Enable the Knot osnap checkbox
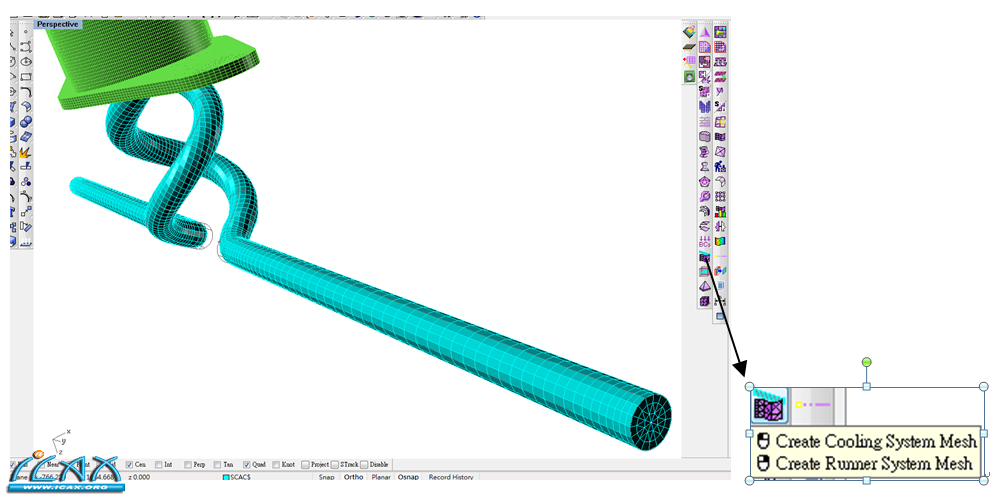The width and height of the screenshot is (1002, 499). (x=276, y=464)
